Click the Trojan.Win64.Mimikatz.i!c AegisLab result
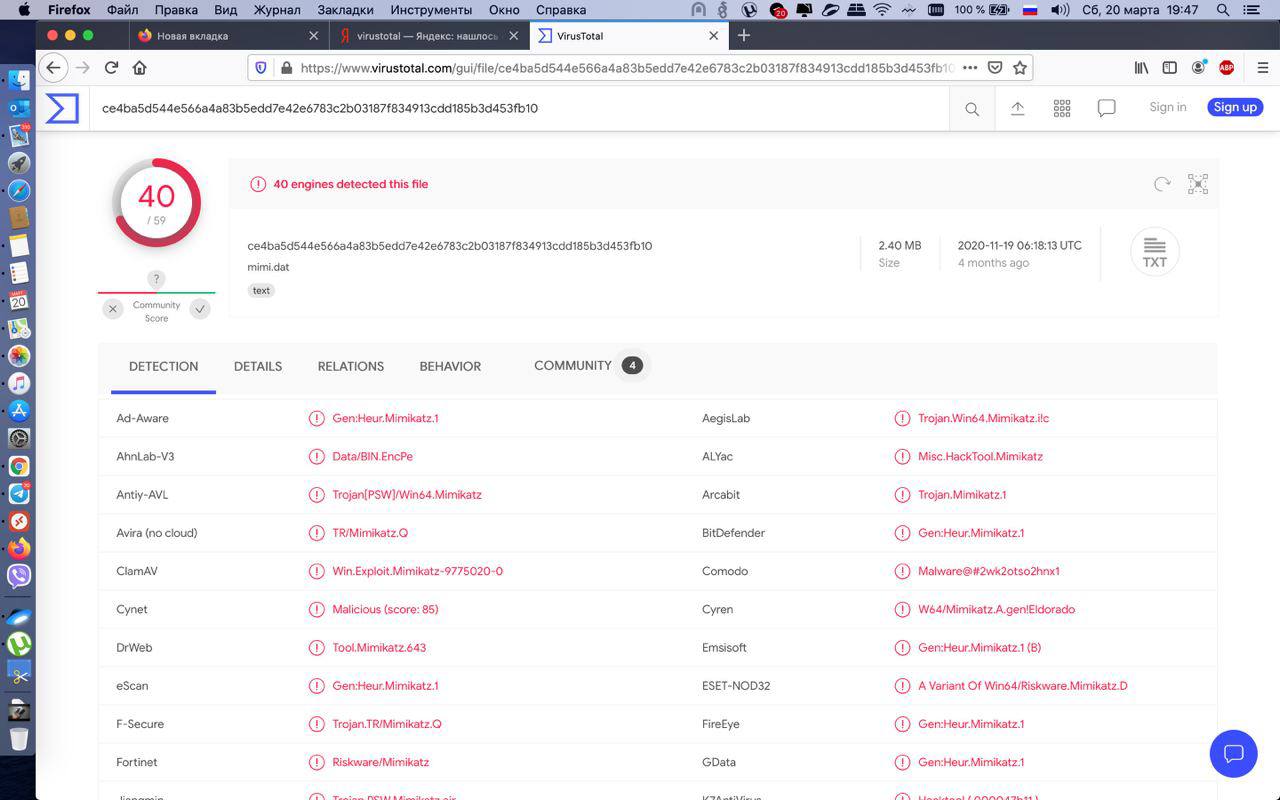Viewport: 1280px width, 800px height. coord(983,418)
